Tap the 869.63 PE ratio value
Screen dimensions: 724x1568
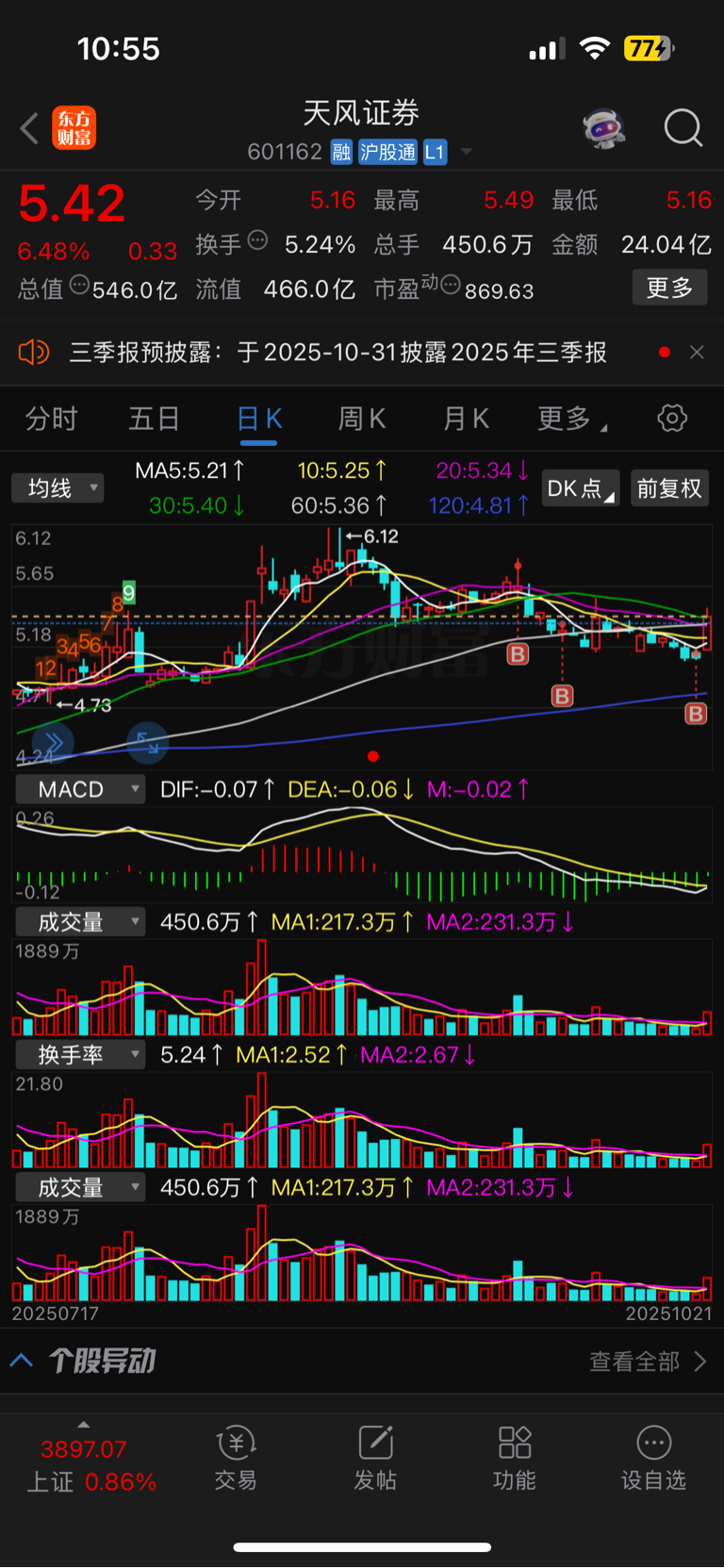pos(500,290)
